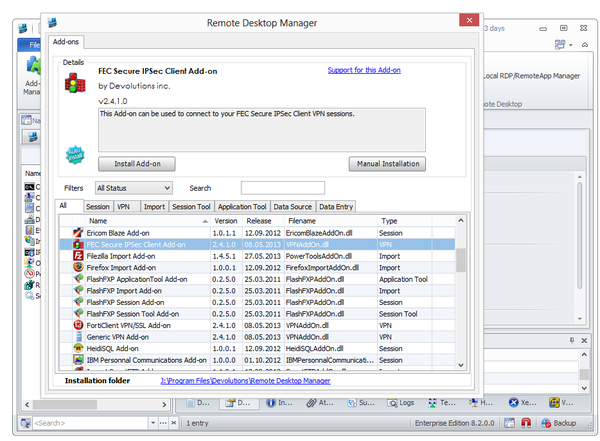Click the FEC Secure IPSec traffic light icon
The image size is (600, 441).
click(x=75, y=83)
